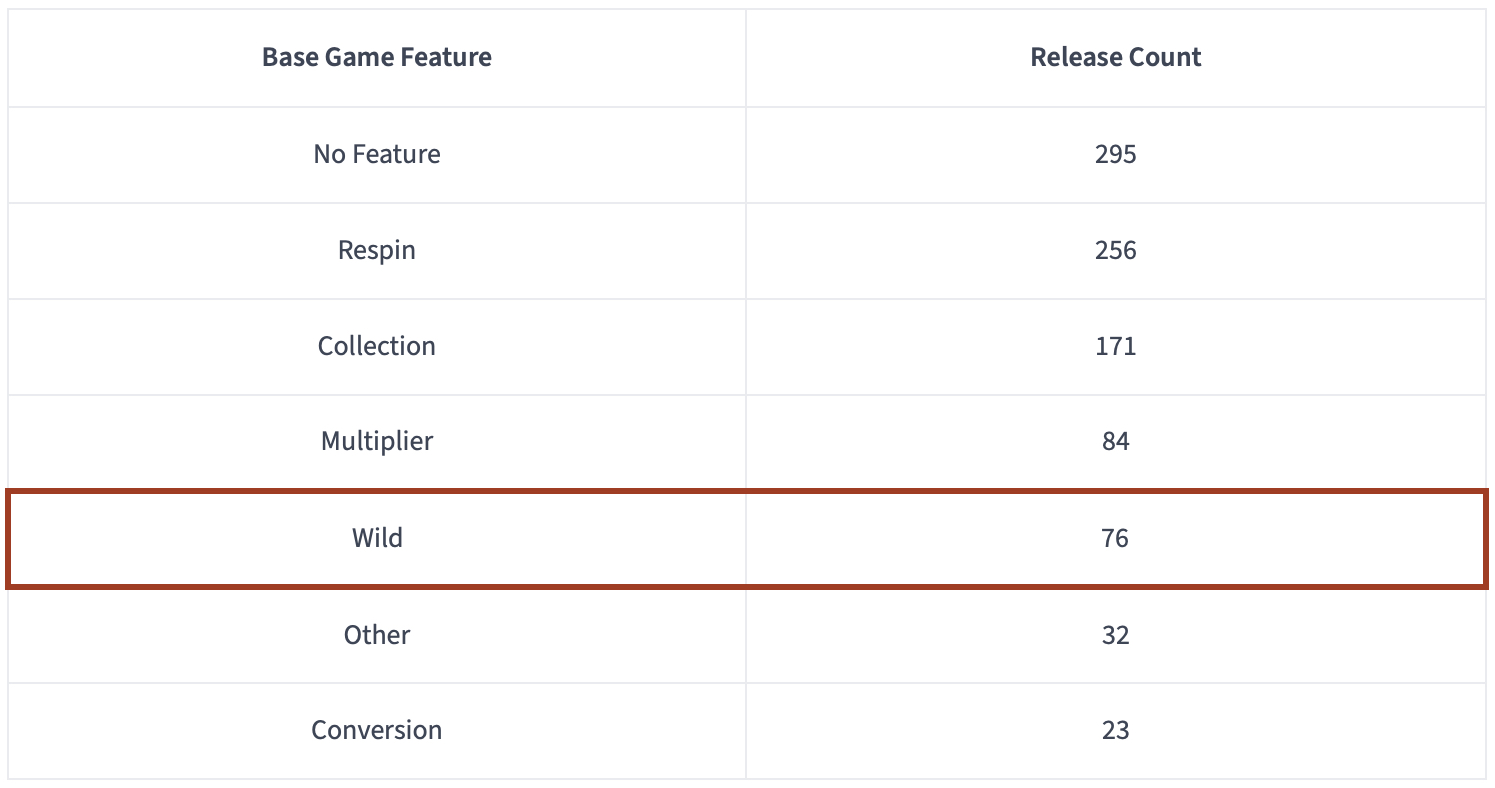Select the No Feature row label
The height and width of the screenshot is (788, 1495).
[x=377, y=154]
